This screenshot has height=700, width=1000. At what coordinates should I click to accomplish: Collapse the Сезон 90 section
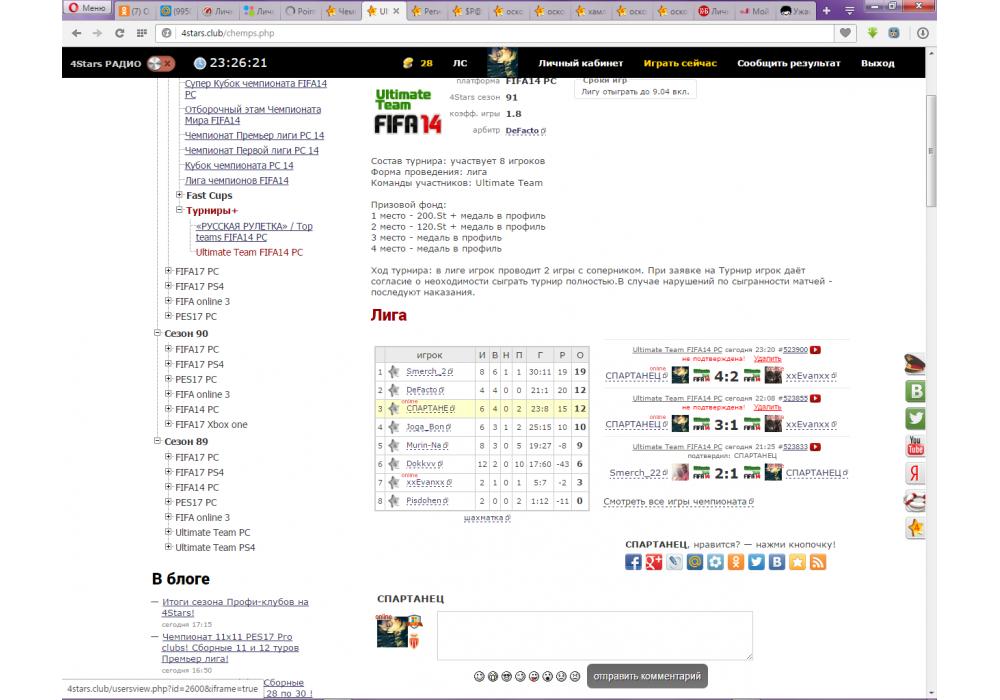click(158, 333)
